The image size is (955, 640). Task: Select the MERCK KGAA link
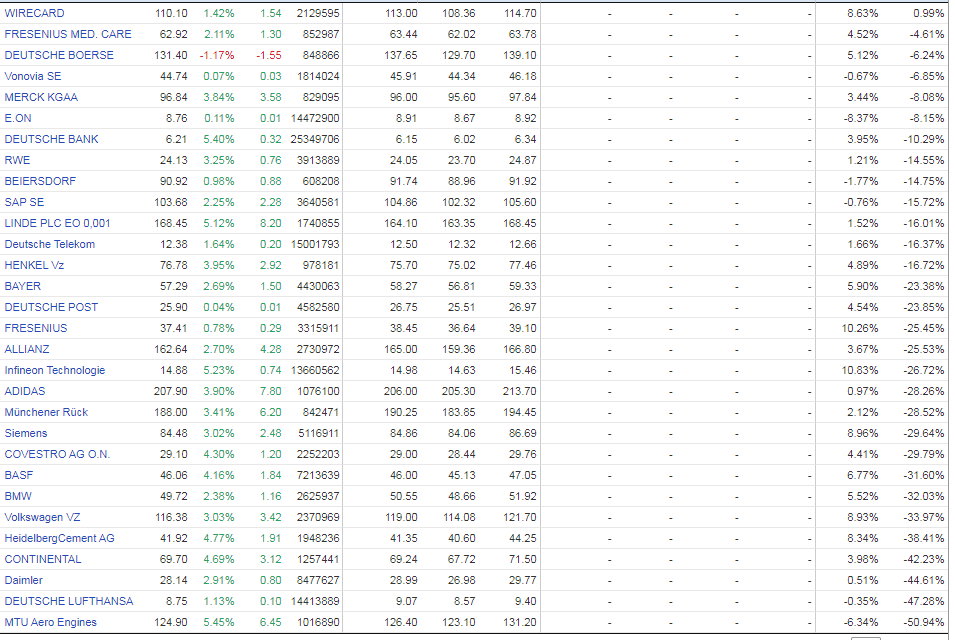(41, 97)
